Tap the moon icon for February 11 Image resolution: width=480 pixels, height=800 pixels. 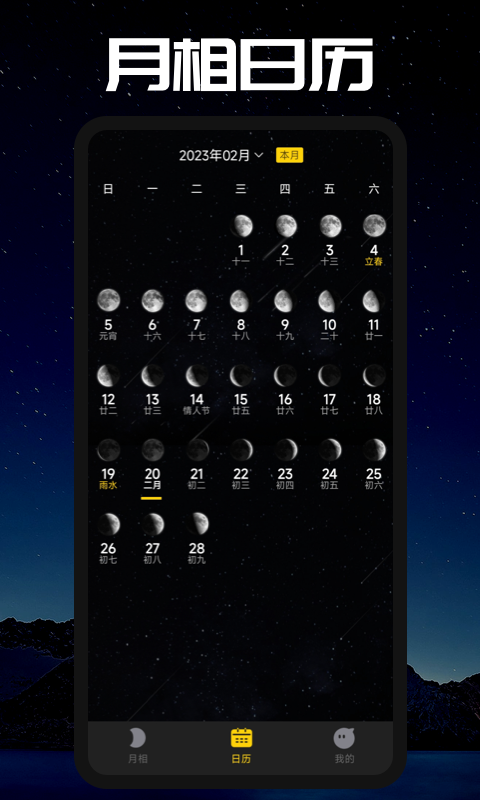(x=374, y=301)
